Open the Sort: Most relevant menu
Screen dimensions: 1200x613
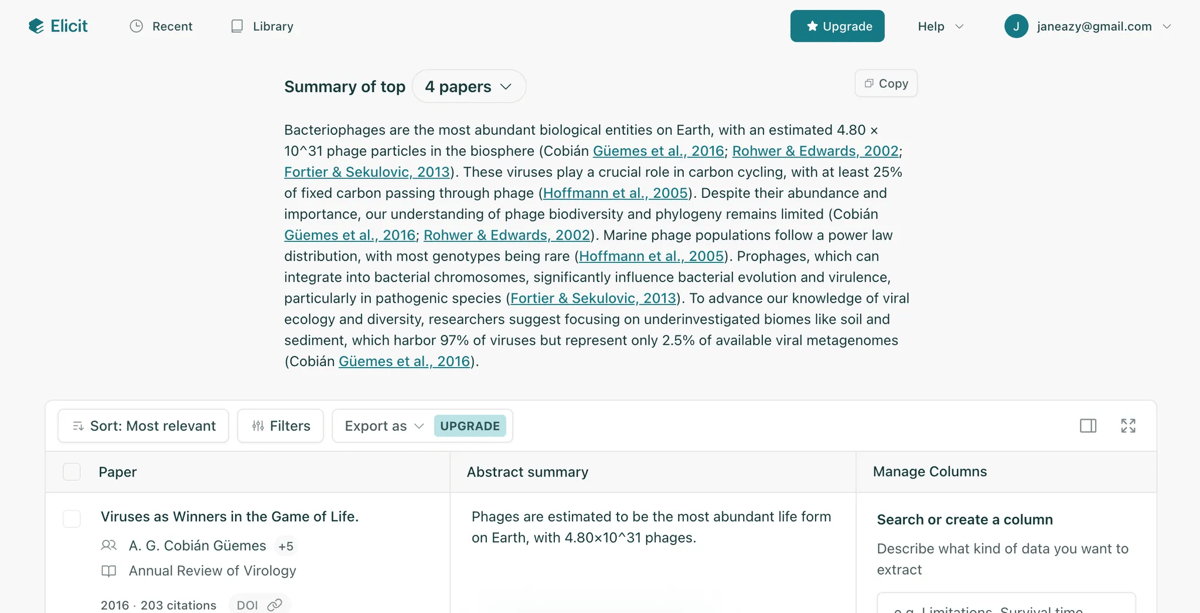tap(143, 426)
